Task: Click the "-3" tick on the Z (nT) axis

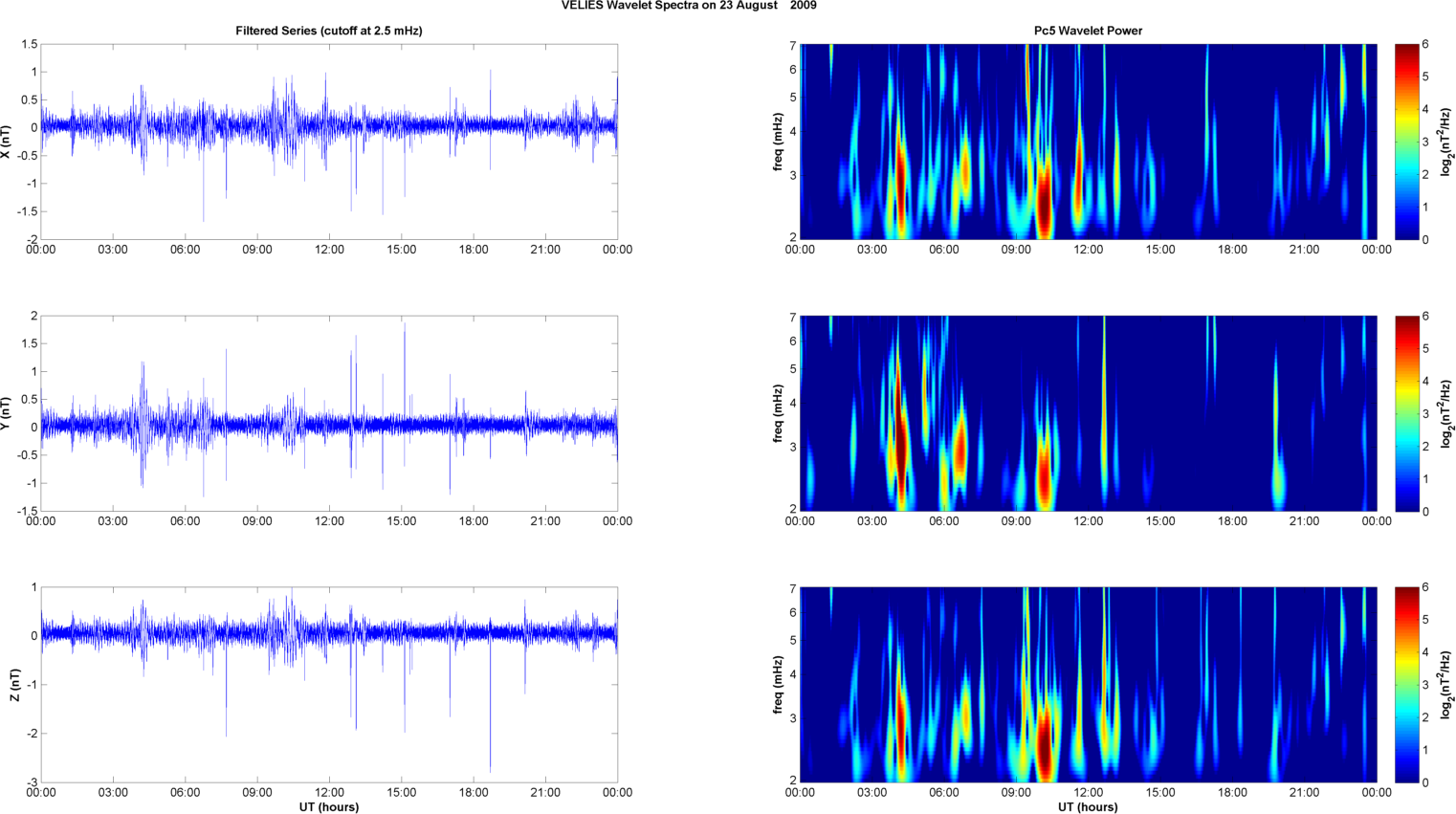Action: [x=32, y=782]
